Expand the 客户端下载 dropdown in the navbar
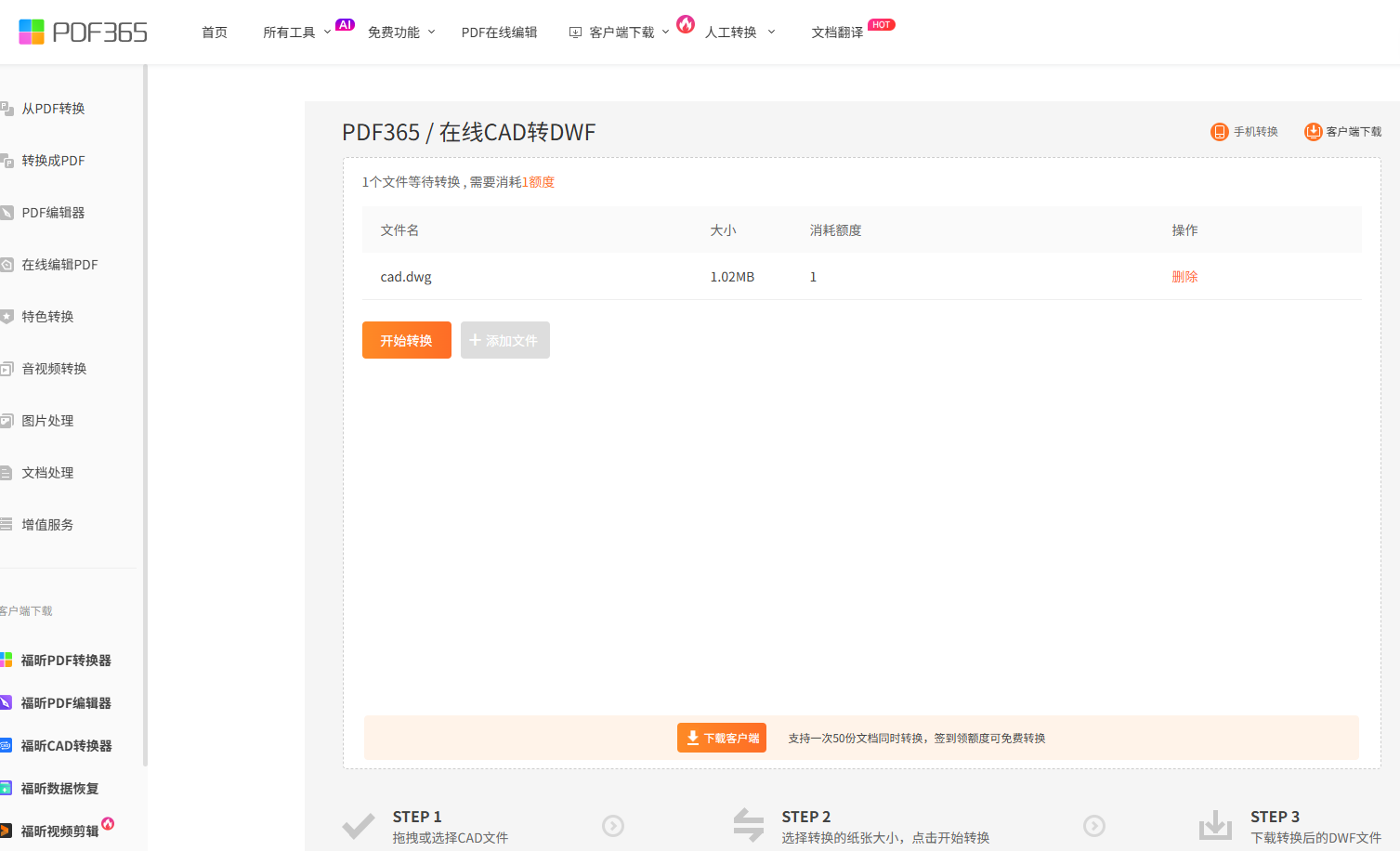 620,33
